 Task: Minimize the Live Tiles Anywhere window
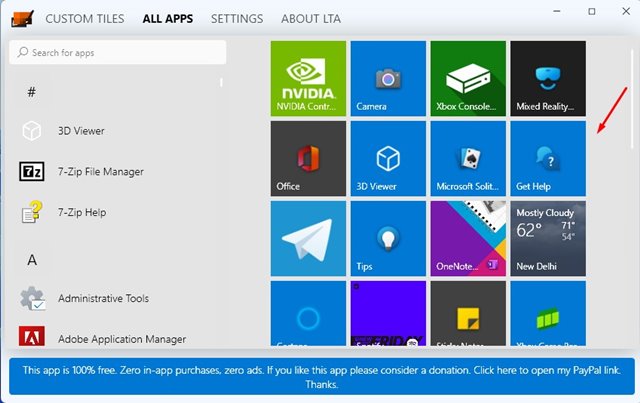557,11
